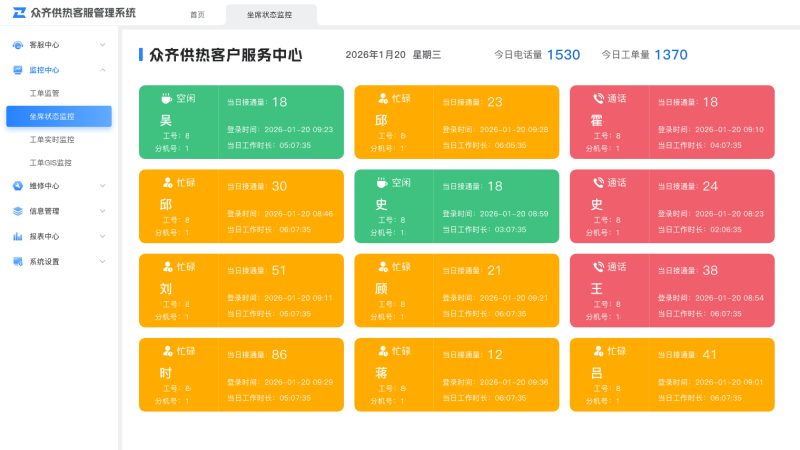The image size is (800, 450).
Task: Open 工单实时监控 in the sidebar
Action: coord(52,140)
